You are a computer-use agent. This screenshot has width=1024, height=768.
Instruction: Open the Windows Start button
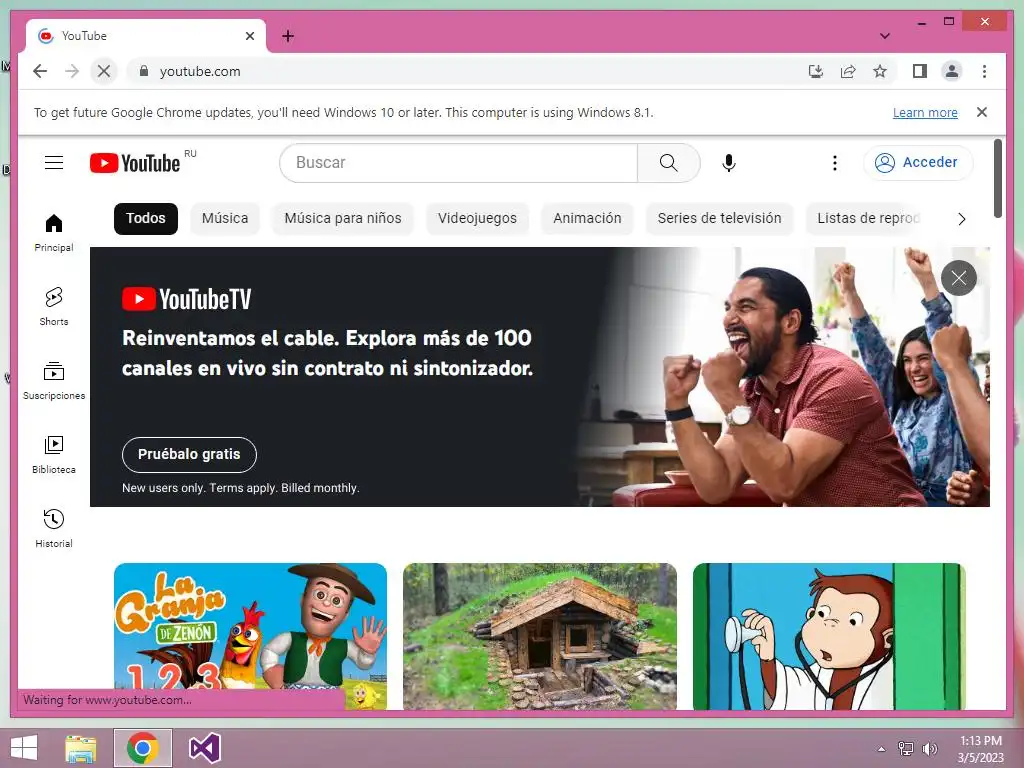coord(25,748)
